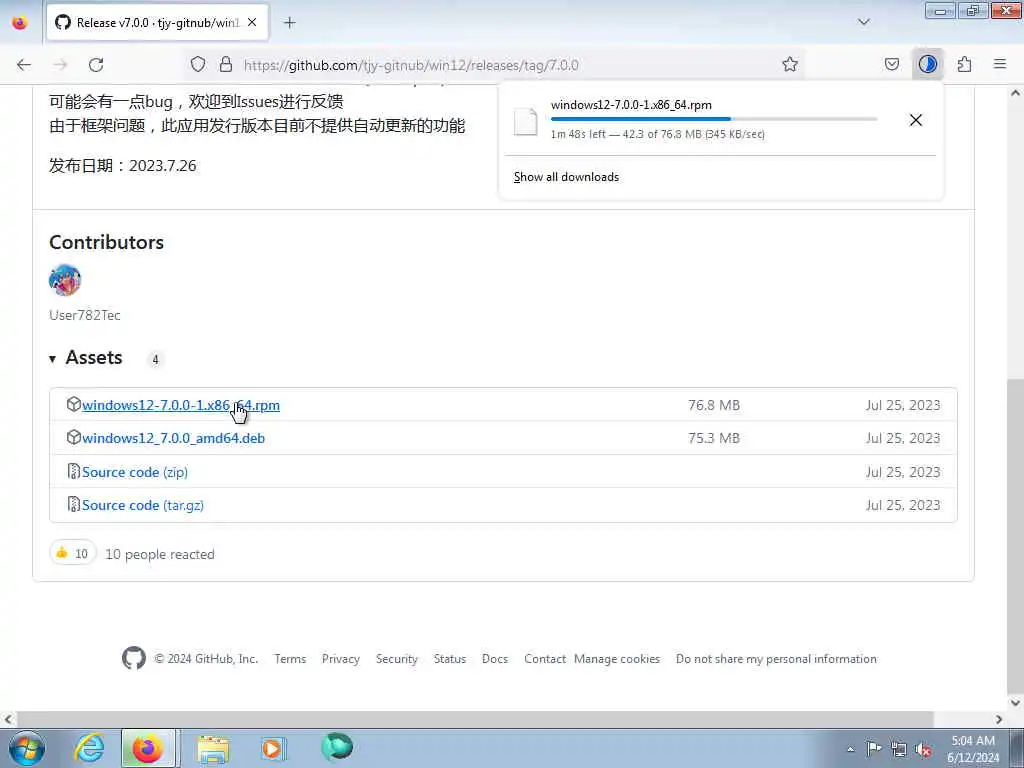
Task: Toggle the thumbs up reaction button
Action: 72,553
